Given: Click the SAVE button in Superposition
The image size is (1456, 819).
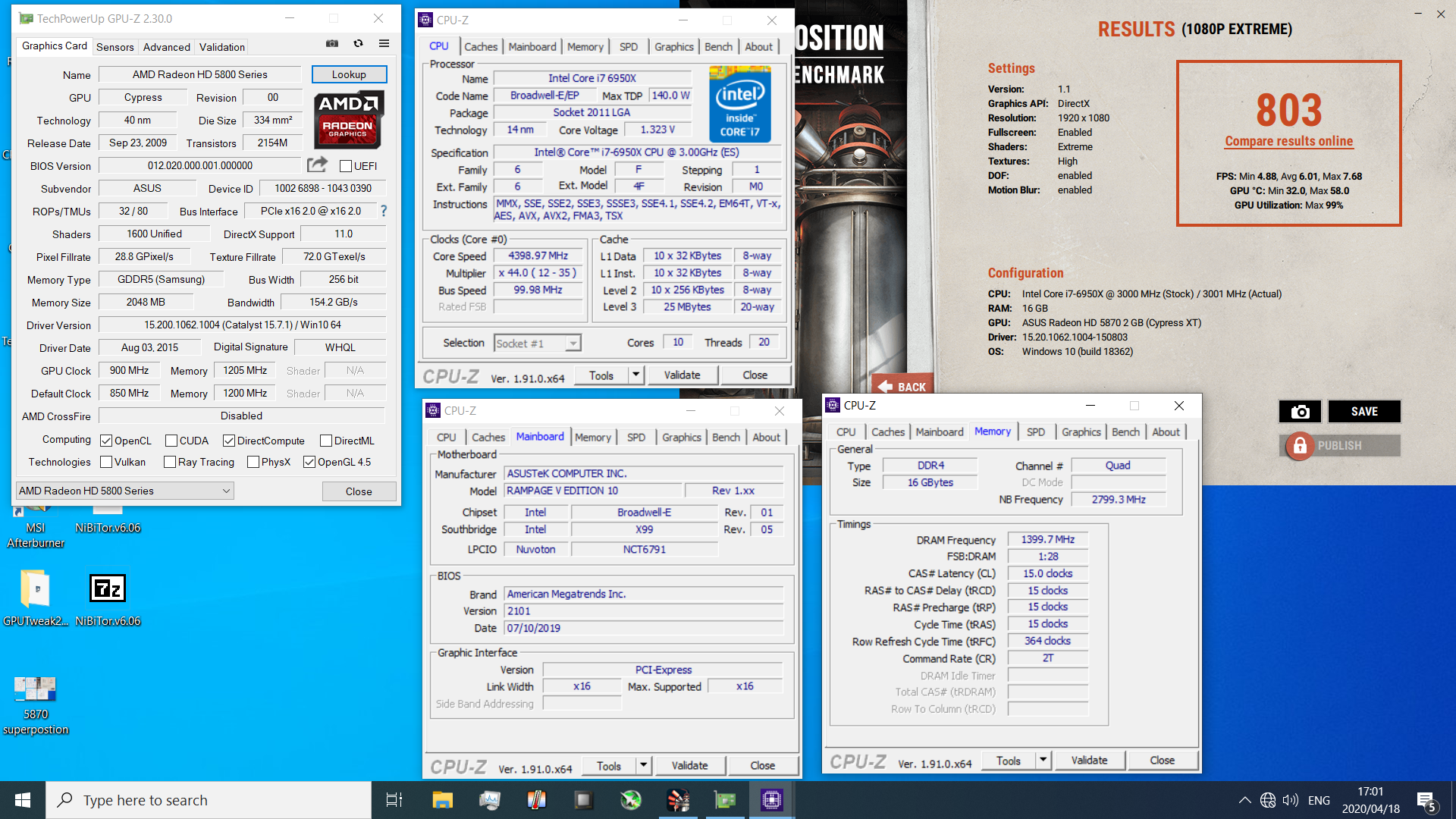Looking at the screenshot, I should pos(1364,411).
